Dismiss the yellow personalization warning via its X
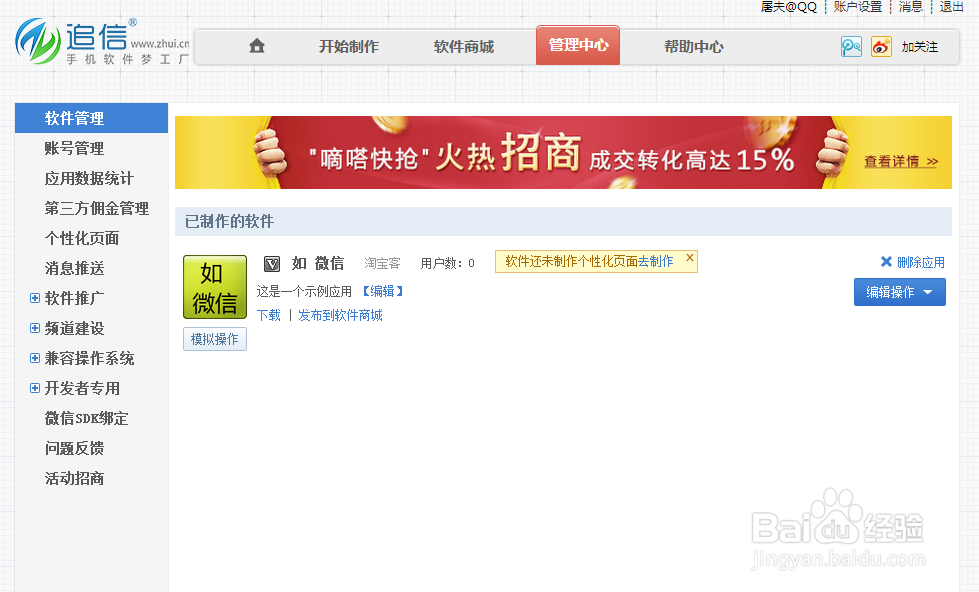This screenshot has height=592, width=979. pos(689,258)
